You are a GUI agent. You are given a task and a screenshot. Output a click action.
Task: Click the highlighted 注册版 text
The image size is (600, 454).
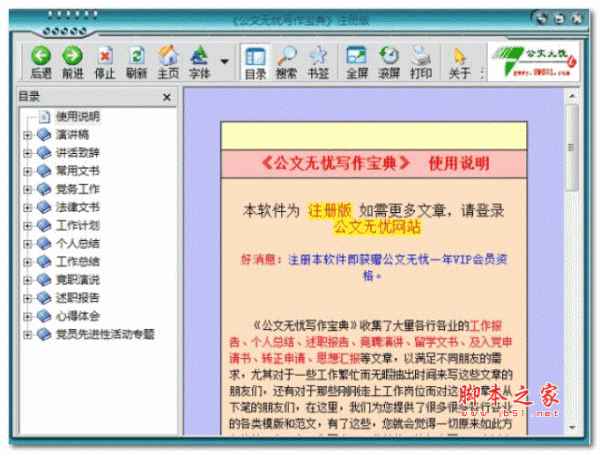[x=330, y=211]
